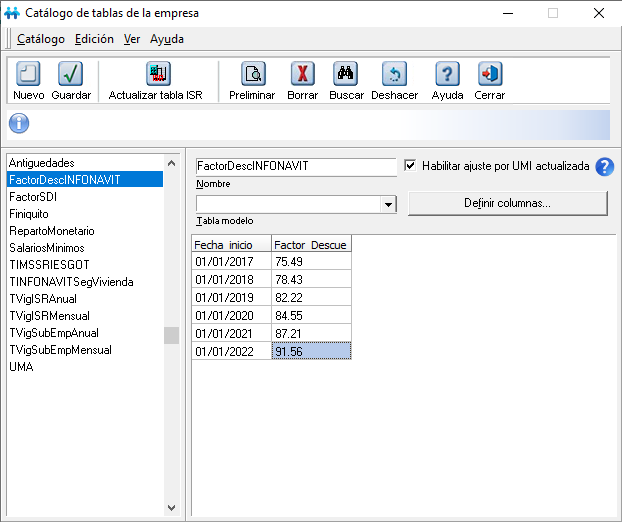Screen dimensions: 622x522
Task: Click the Nombre input field
Action: point(296,167)
